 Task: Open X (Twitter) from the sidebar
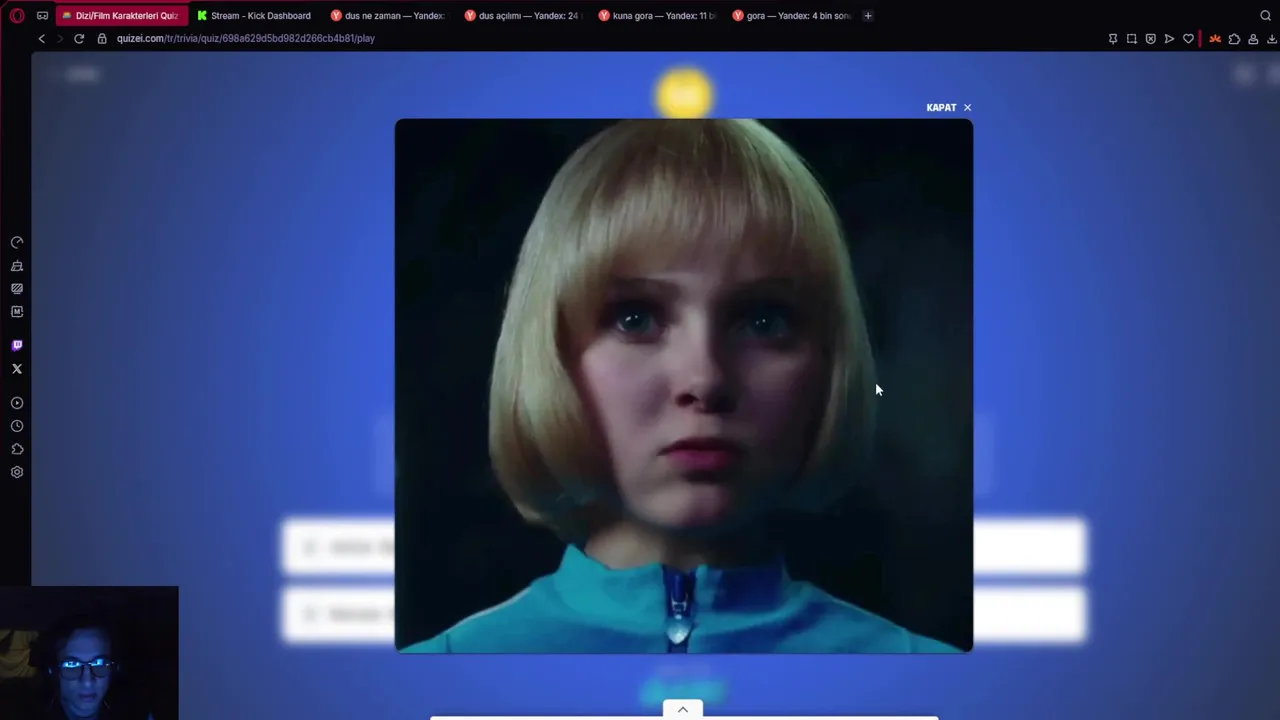click(17, 369)
